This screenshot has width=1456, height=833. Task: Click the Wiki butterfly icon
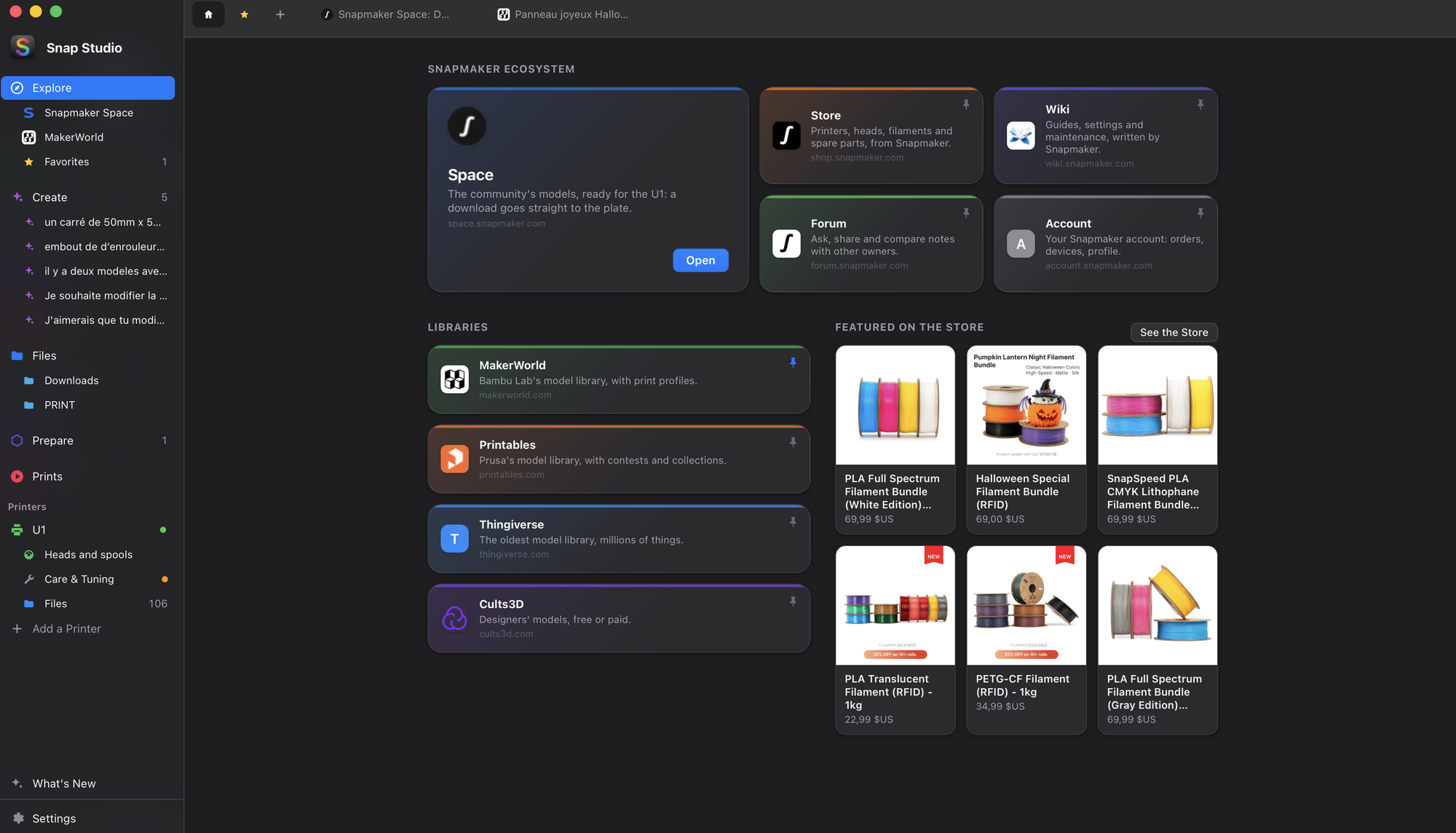[x=1021, y=135]
